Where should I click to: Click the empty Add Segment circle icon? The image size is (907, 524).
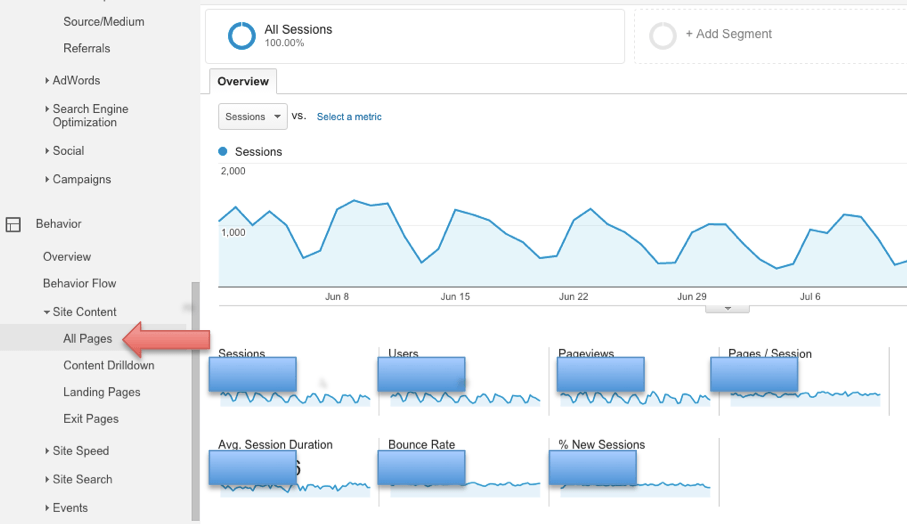tap(662, 36)
